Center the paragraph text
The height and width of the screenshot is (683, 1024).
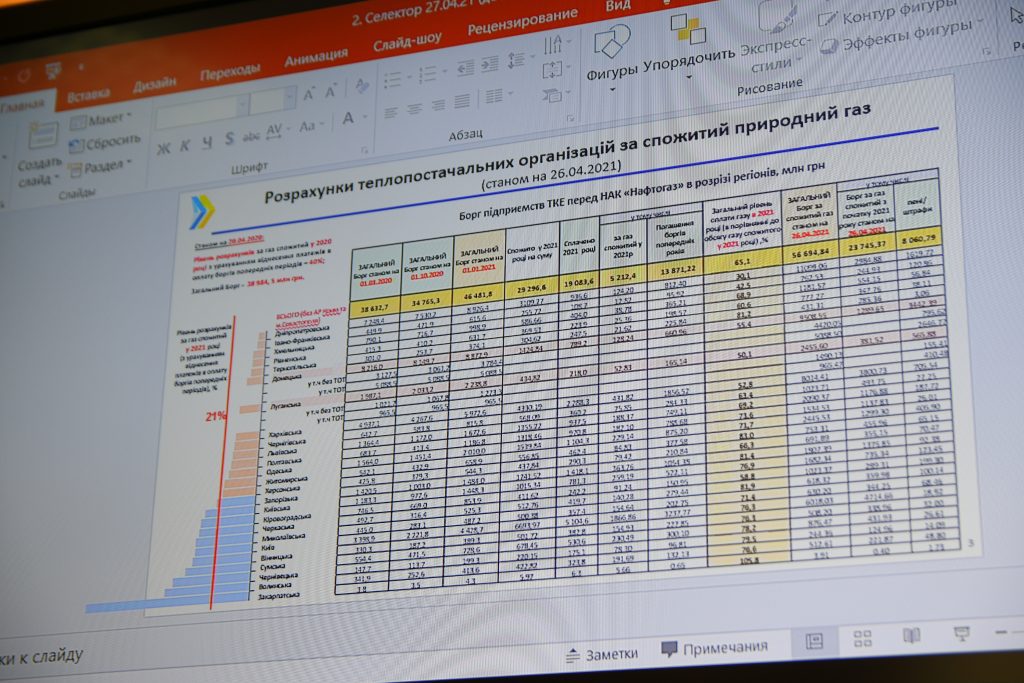415,109
